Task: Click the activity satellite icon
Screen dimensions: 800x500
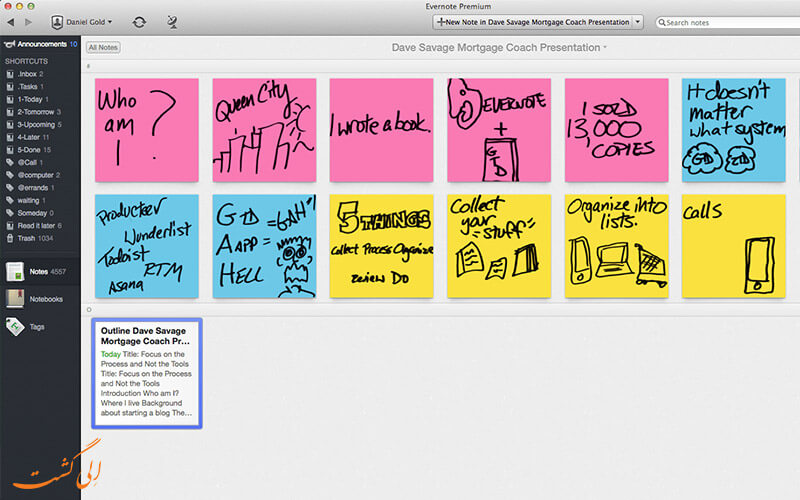Action: (x=172, y=22)
